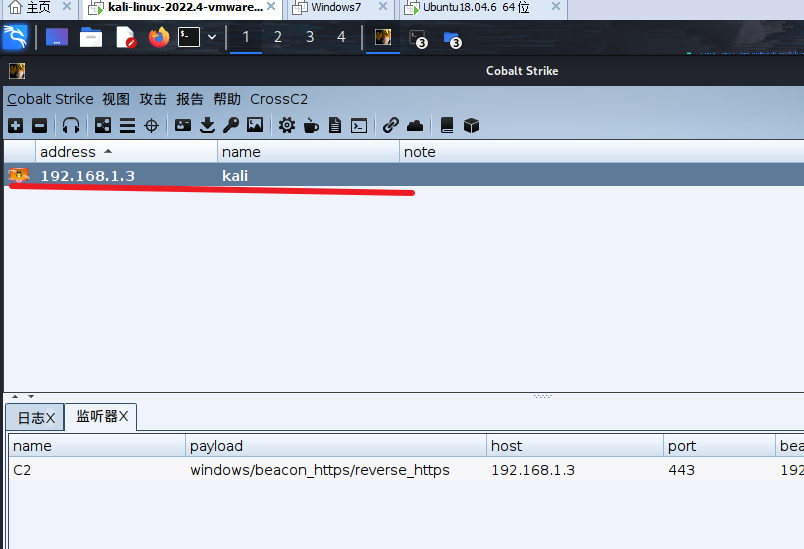
Task: Show the targets crosshair view icon
Action: (151, 126)
